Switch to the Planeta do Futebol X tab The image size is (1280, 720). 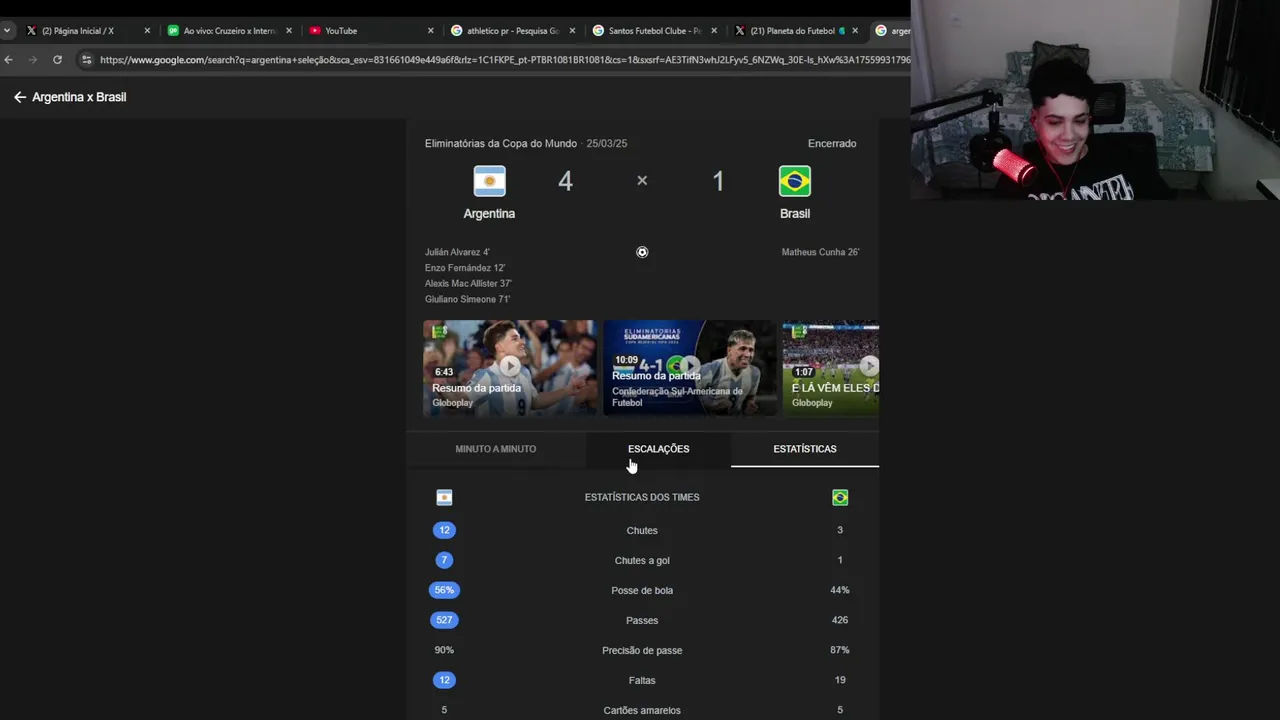(796, 31)
